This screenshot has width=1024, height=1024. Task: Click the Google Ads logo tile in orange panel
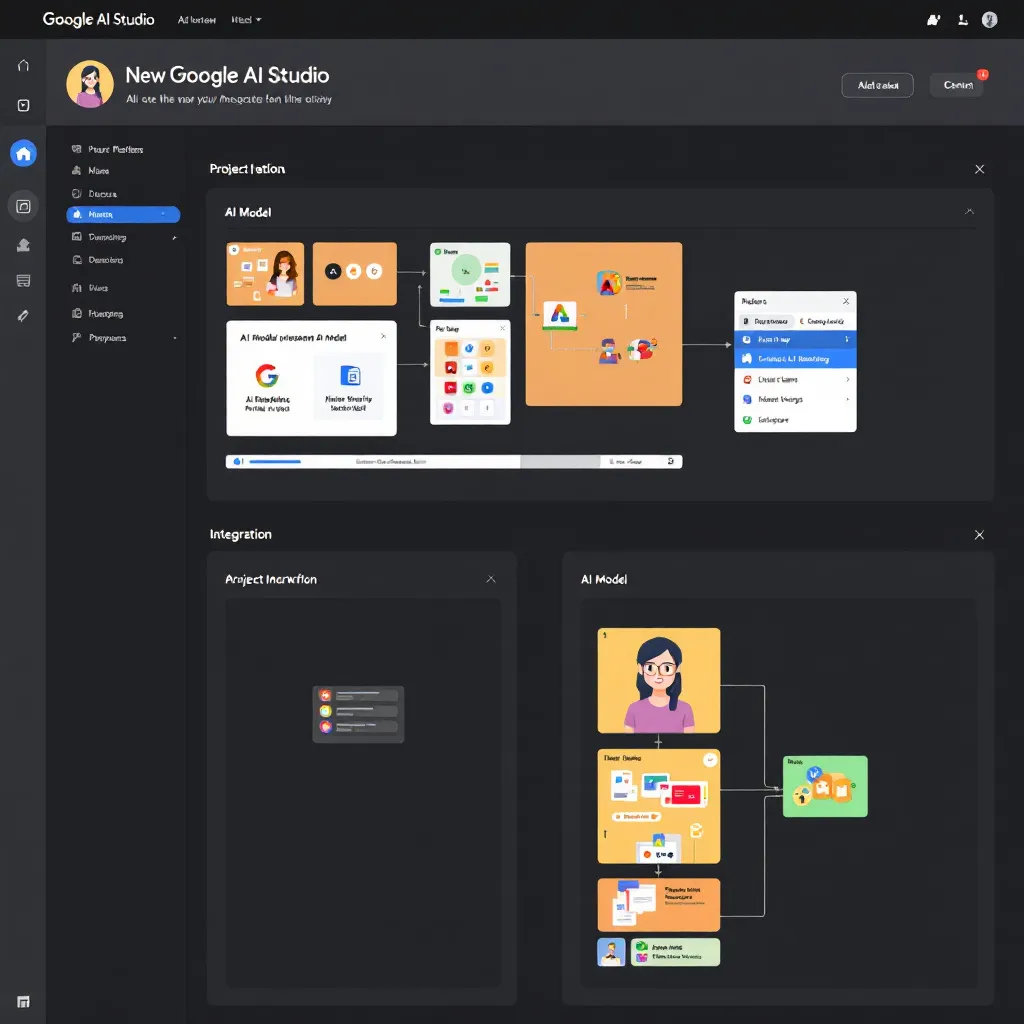(x=560, y=315)
